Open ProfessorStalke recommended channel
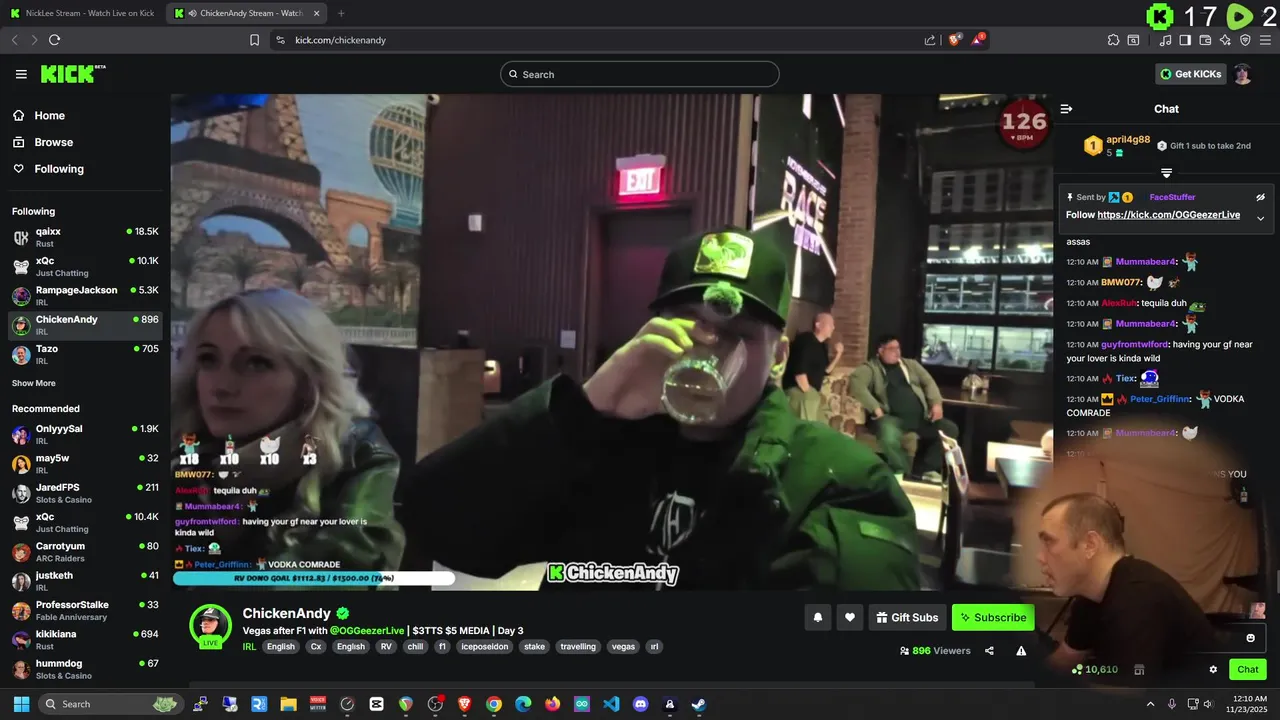This screenshot has height=720, width=1280. coord(85,610)
